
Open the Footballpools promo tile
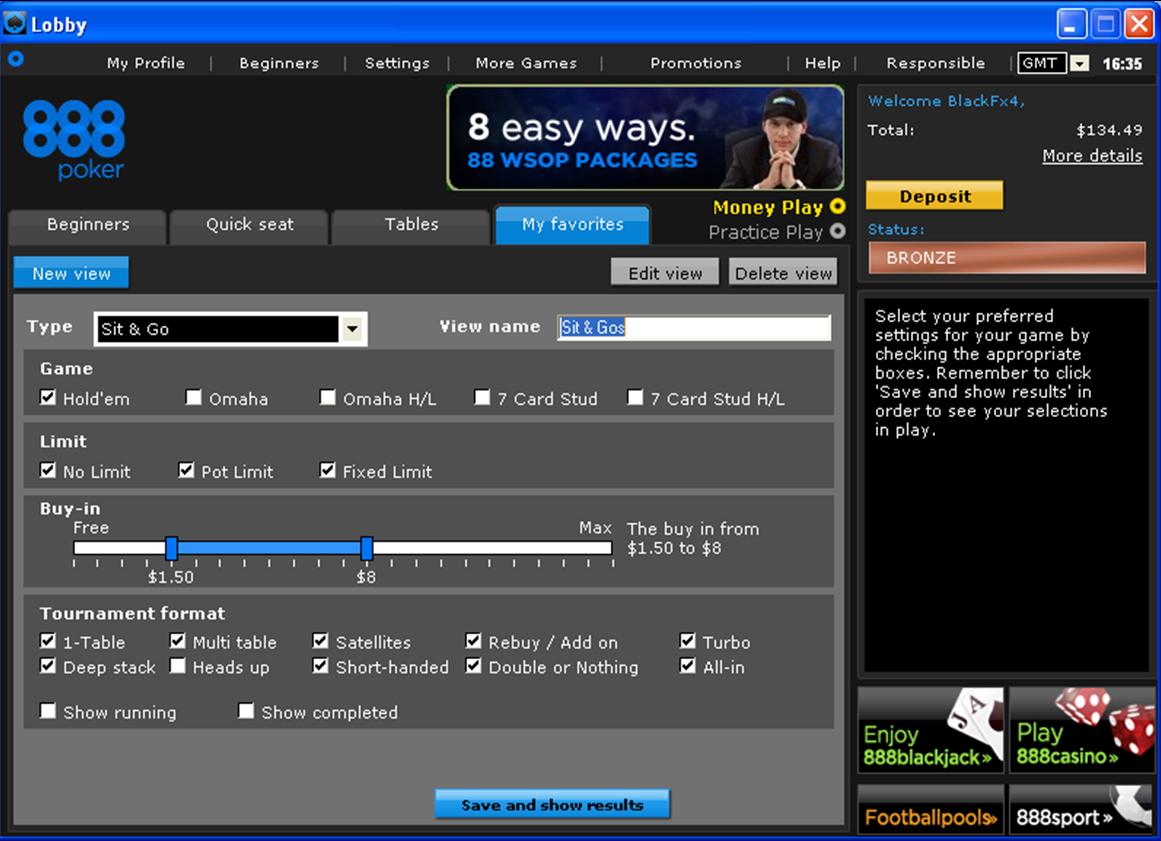tap(931, 809)
